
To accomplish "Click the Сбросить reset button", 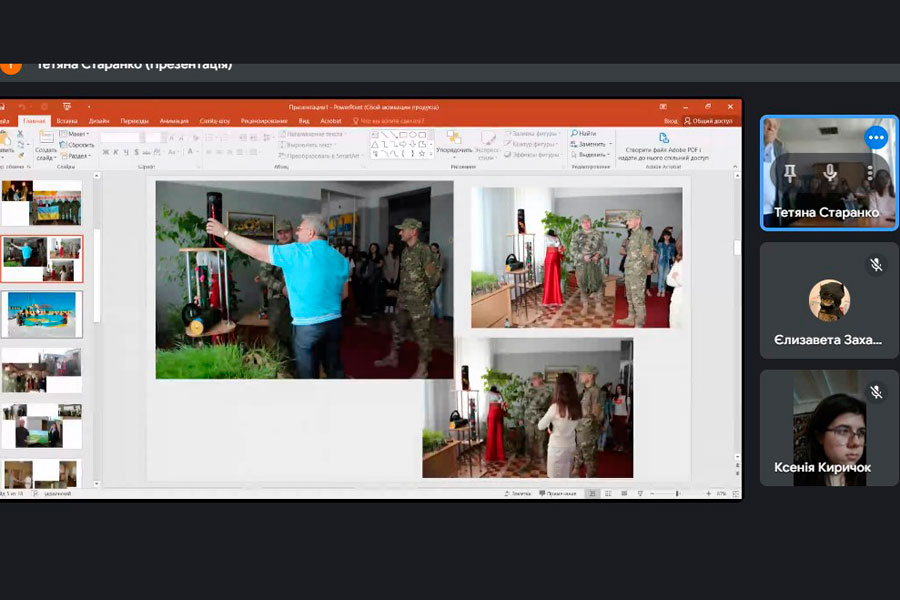I will tap(80, 145).
